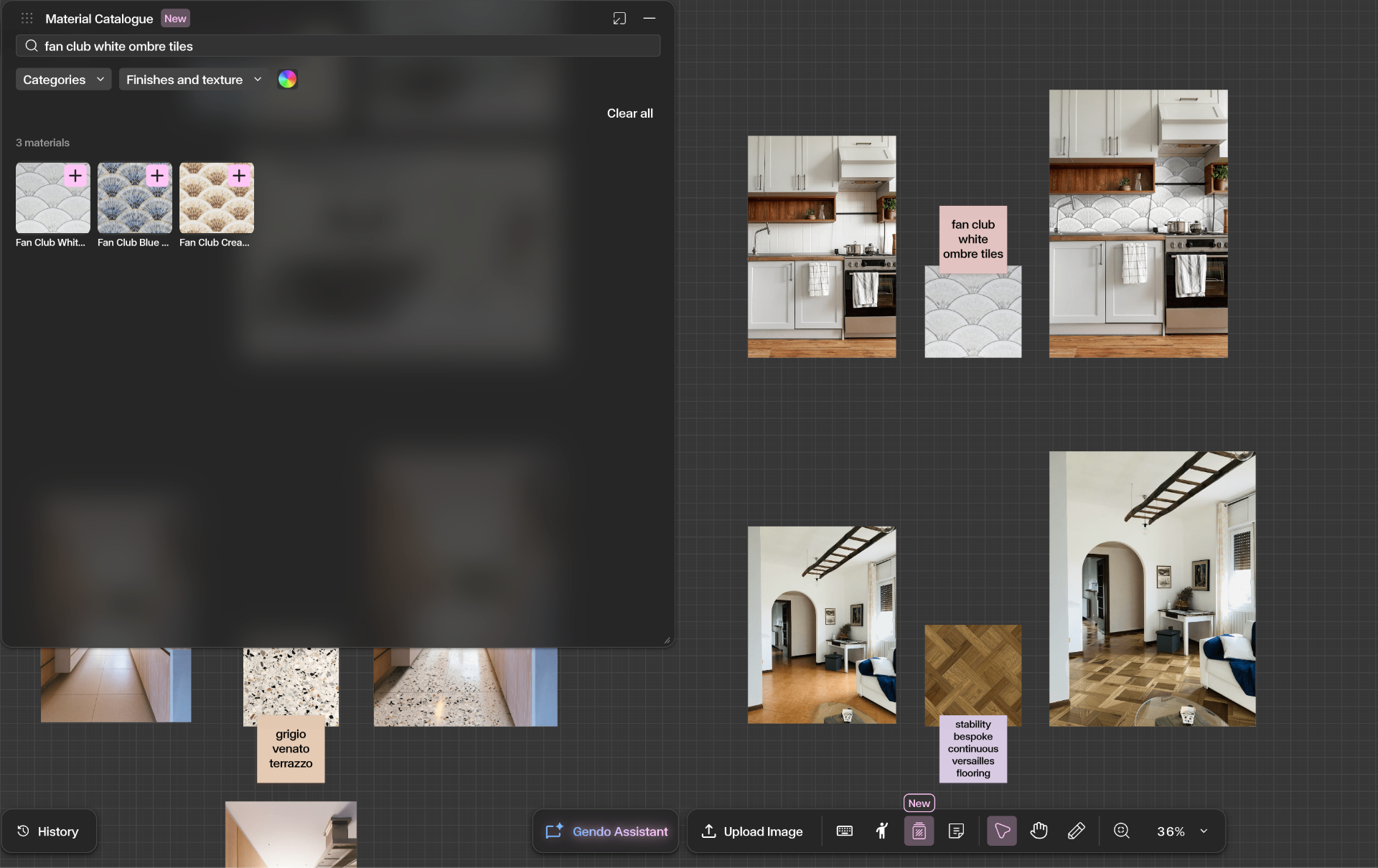
Task: Click the New badge above the toolbar
Action: [919, 803]
